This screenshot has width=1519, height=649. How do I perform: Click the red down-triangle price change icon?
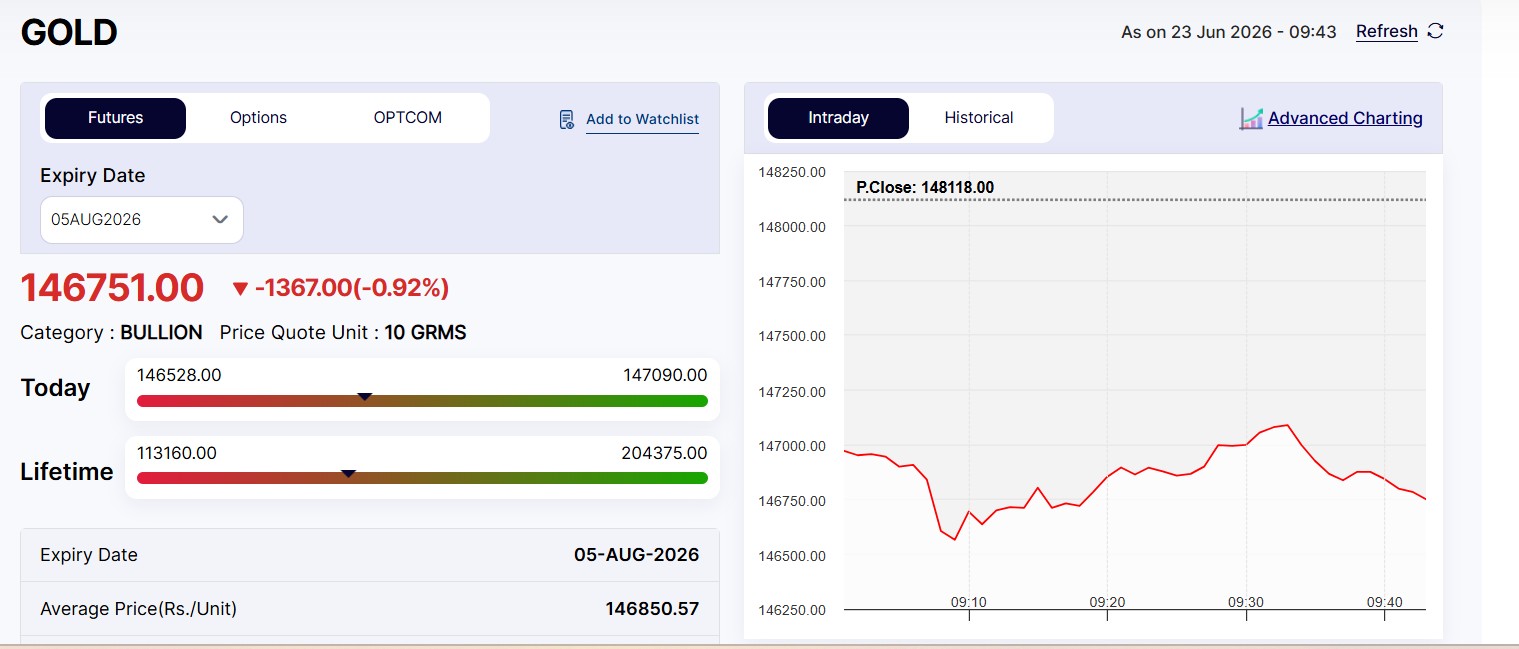click(x=240, y=289)
